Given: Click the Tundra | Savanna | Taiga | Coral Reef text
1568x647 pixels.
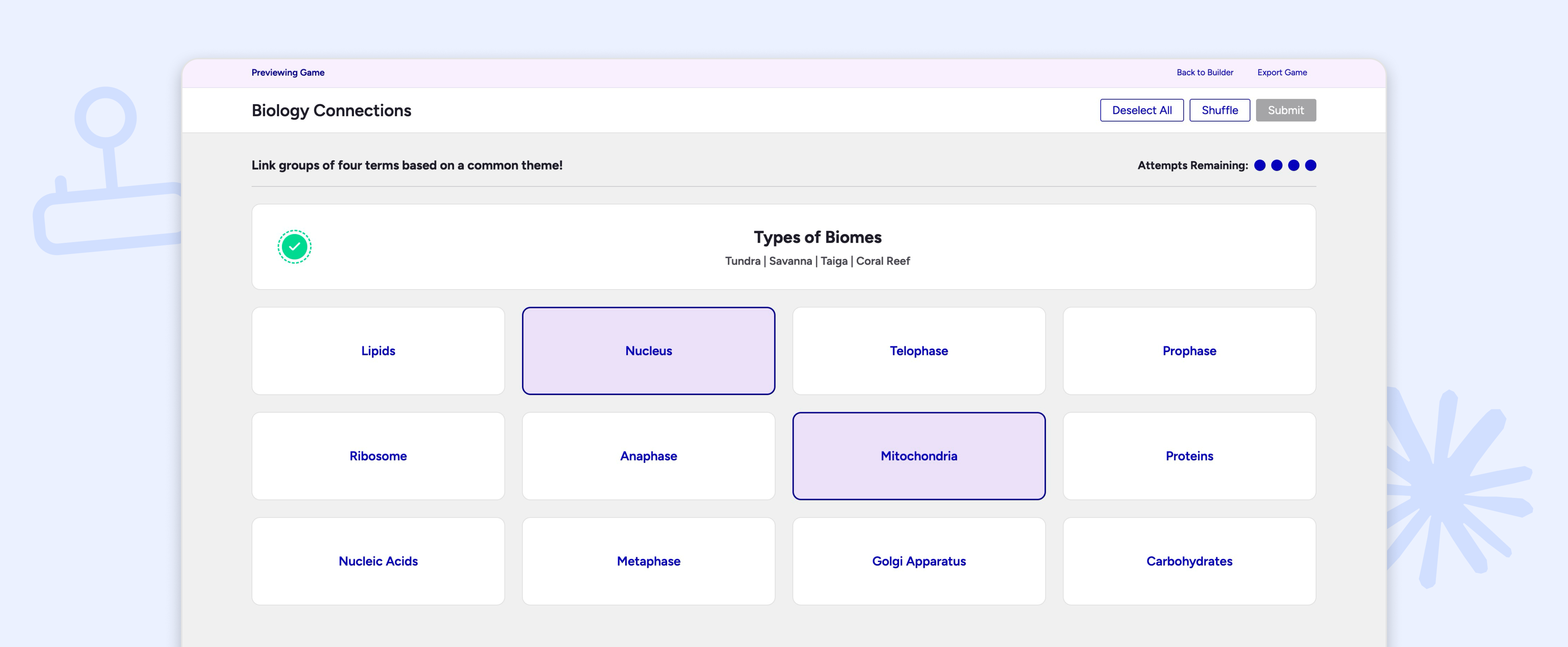Looking at the screenshot, I should click(x=817, y=261).
